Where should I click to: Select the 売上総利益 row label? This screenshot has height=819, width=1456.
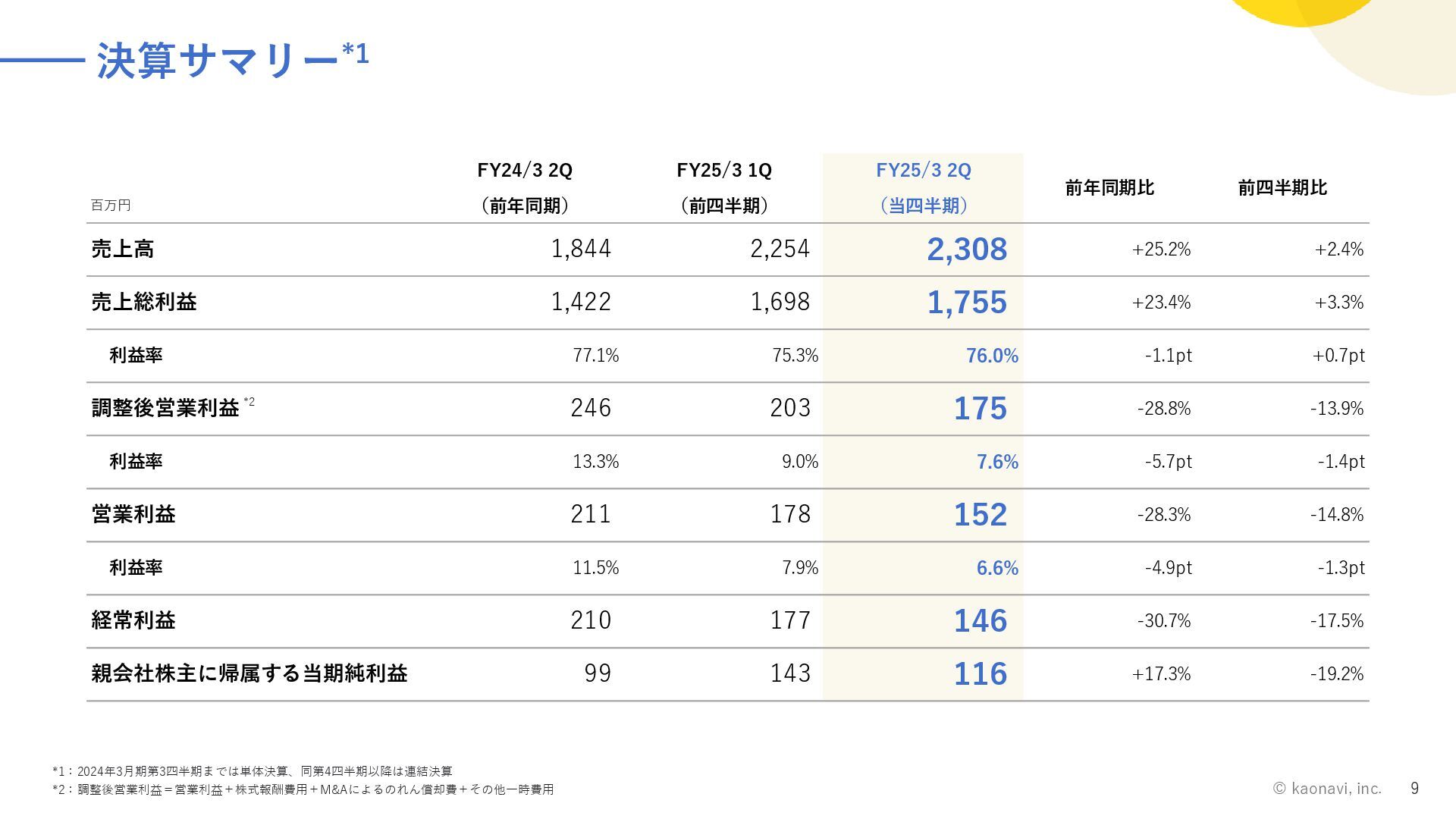[144, 302]
